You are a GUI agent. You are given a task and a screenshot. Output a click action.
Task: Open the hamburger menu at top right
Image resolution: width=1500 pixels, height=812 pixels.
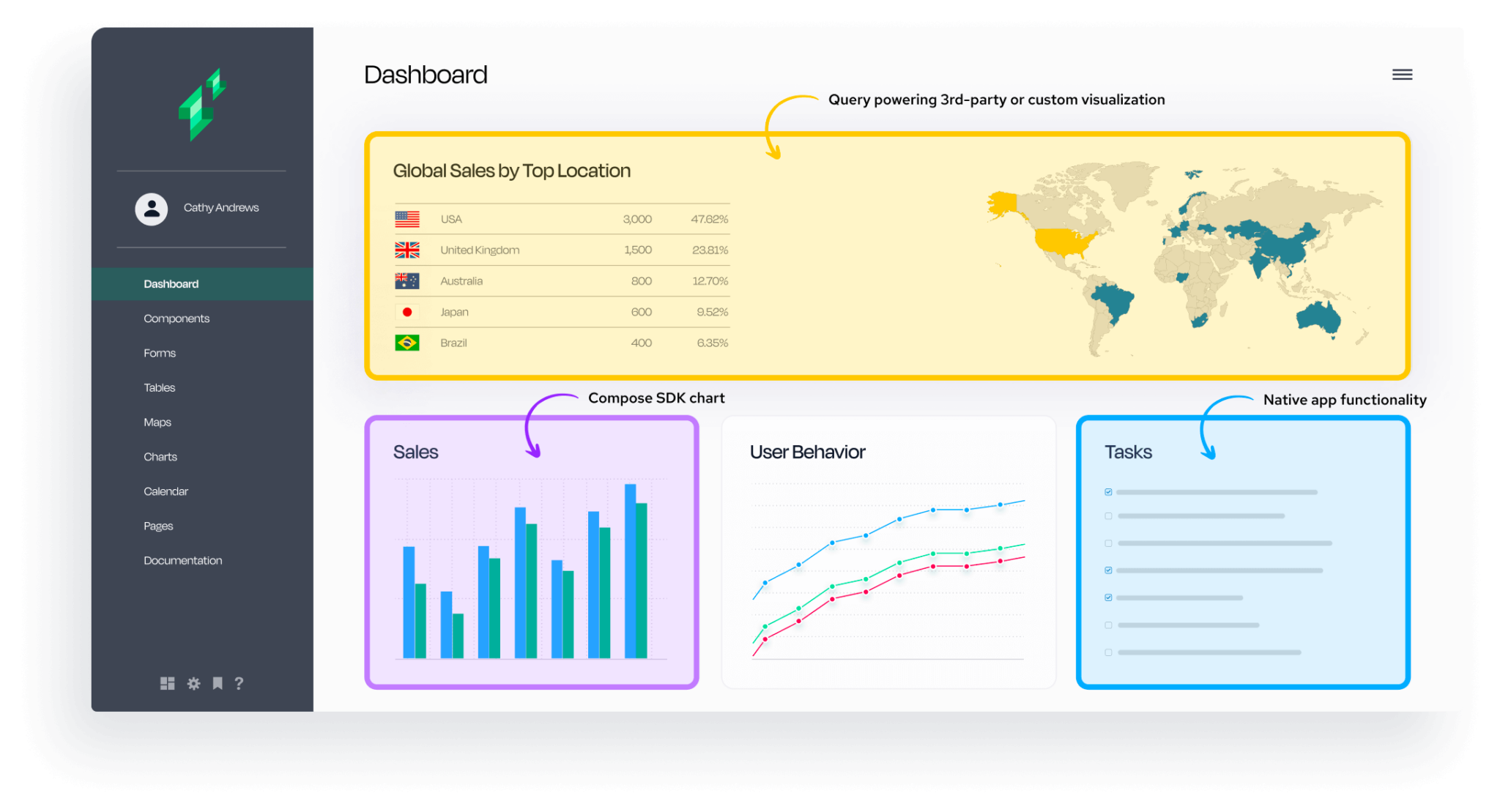tap(1401, 74)
